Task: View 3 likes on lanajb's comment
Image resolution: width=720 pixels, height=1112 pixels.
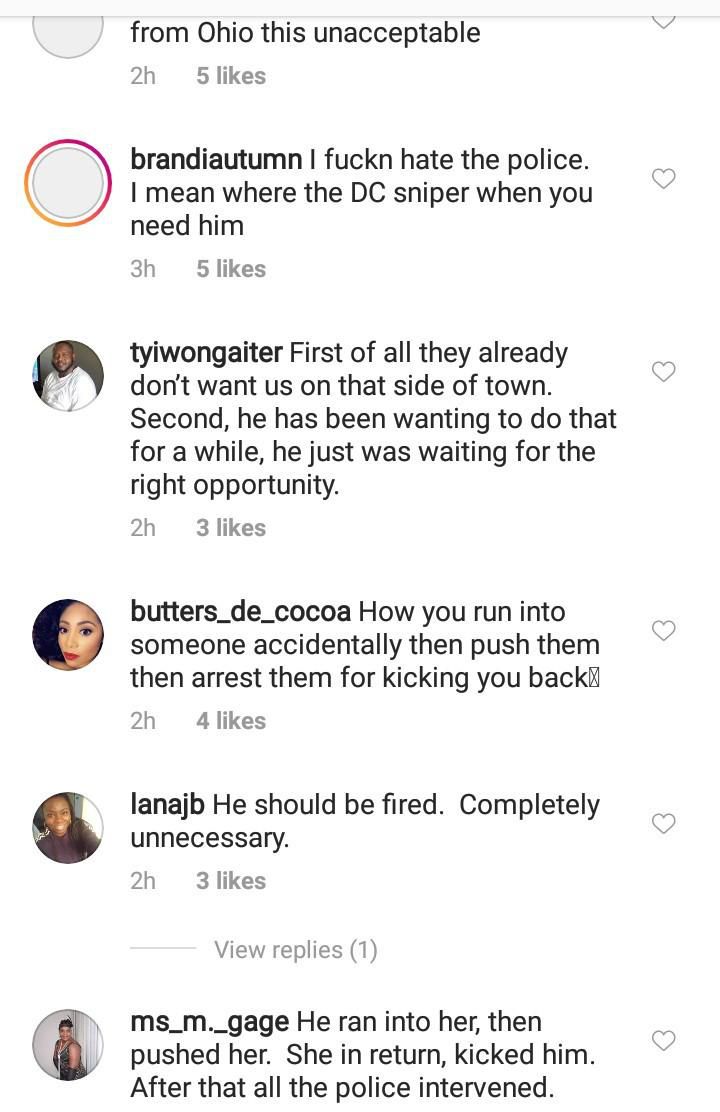Action: click(x=231, y=881)
